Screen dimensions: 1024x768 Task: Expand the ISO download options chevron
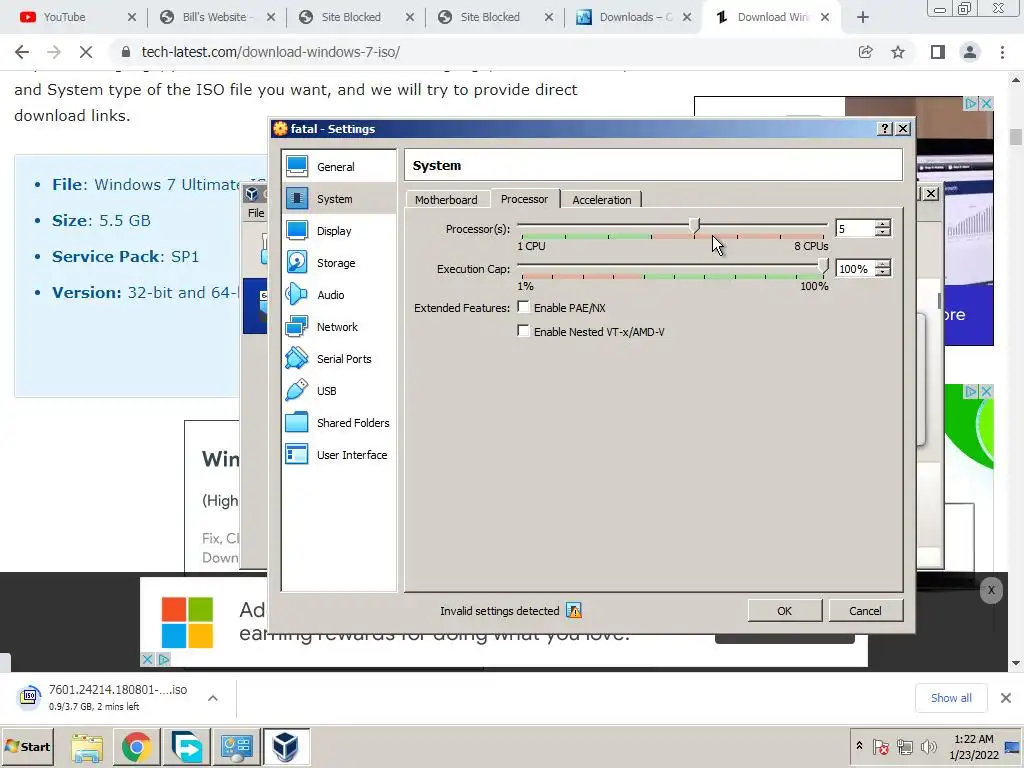(x=213, y=698)
